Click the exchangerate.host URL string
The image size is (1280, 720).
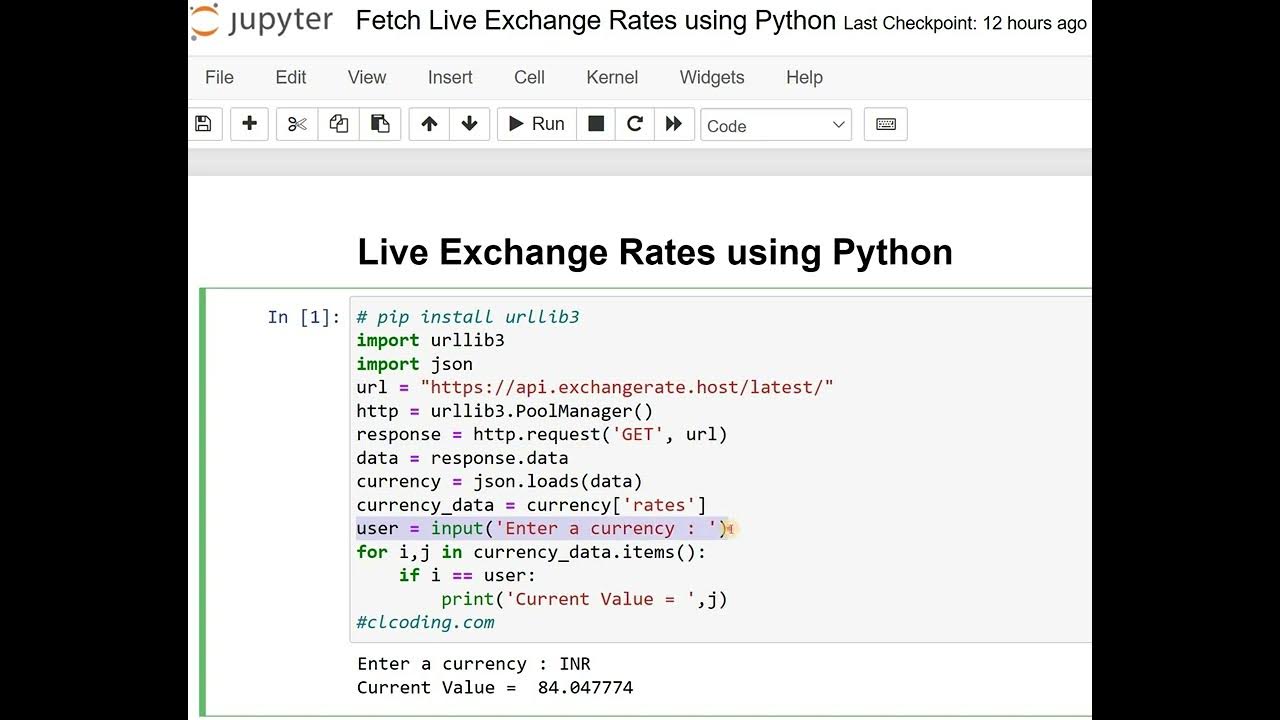(627, 387)
